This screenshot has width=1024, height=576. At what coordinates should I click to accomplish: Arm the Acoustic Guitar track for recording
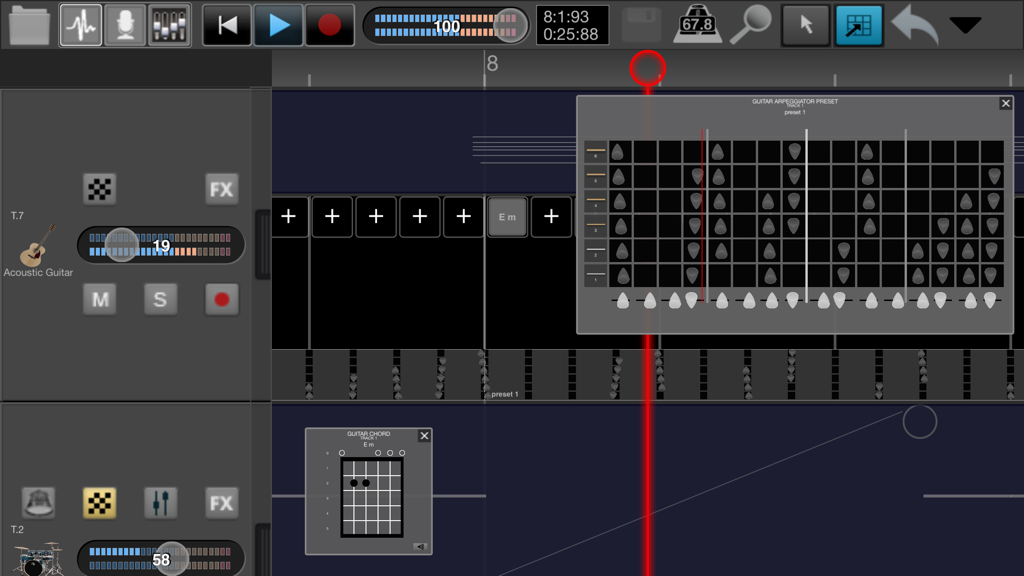(x=221, y=299)
